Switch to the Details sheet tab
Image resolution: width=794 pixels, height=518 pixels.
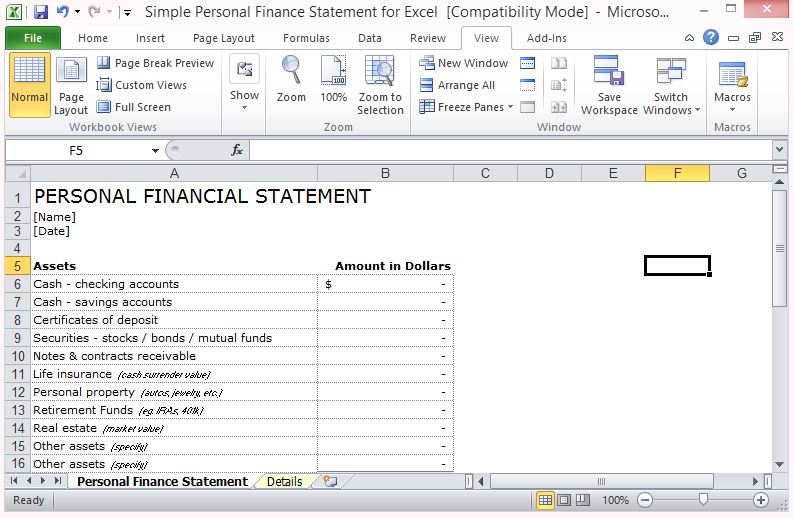(284, 482)
